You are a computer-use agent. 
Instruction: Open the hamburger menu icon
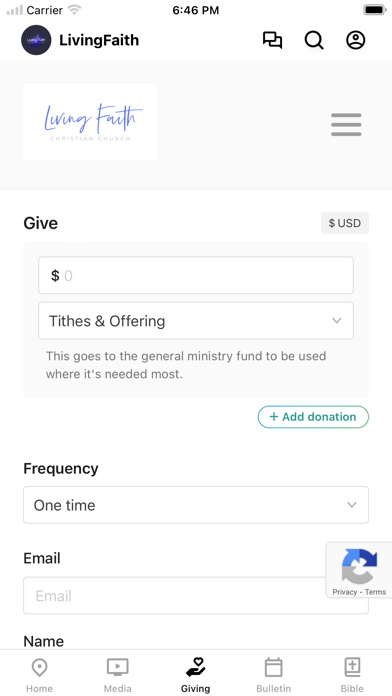pos(346,125)
